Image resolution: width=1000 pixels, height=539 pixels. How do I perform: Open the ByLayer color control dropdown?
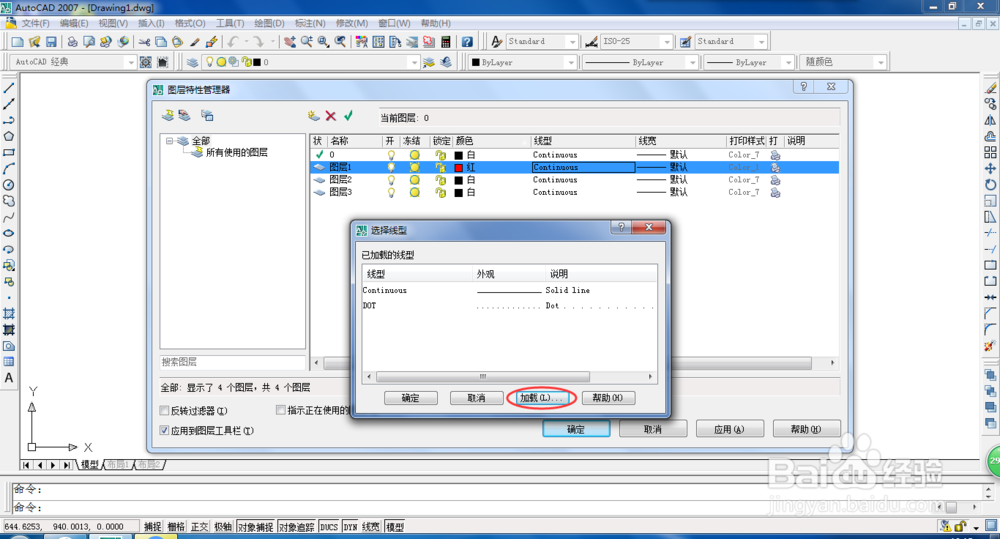[x=571, y=63]
